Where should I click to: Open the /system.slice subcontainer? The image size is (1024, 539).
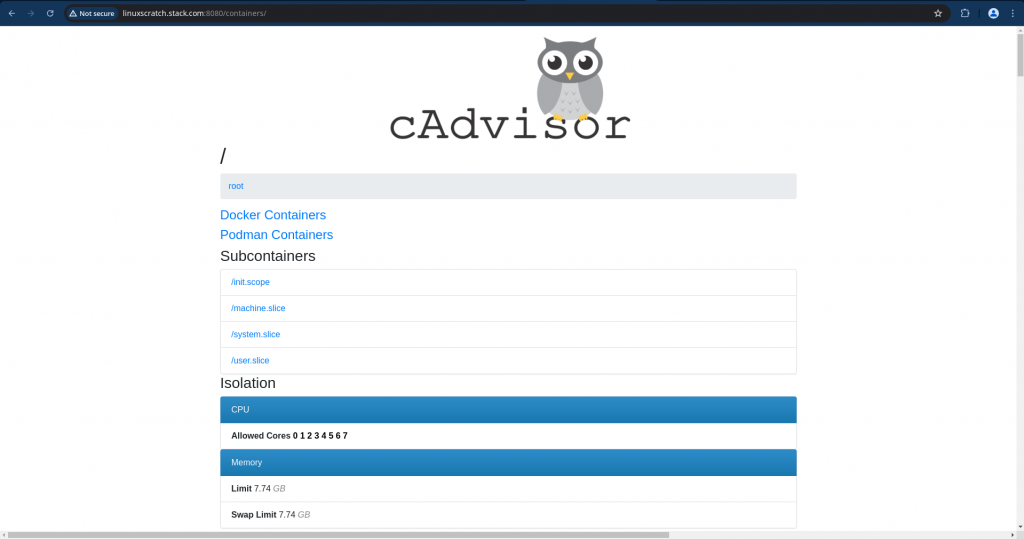[255, 334]
